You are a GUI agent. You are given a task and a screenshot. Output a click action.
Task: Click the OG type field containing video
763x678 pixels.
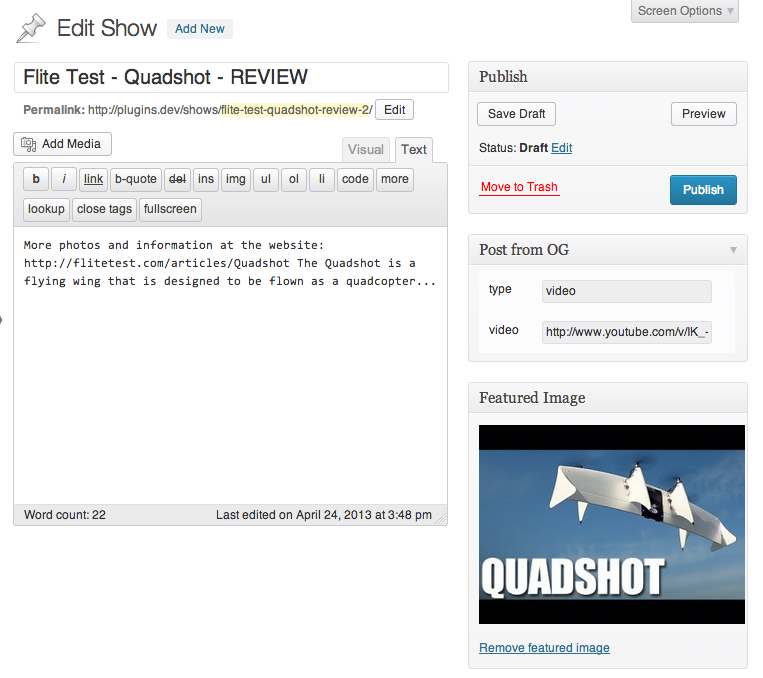click(627, 291)
